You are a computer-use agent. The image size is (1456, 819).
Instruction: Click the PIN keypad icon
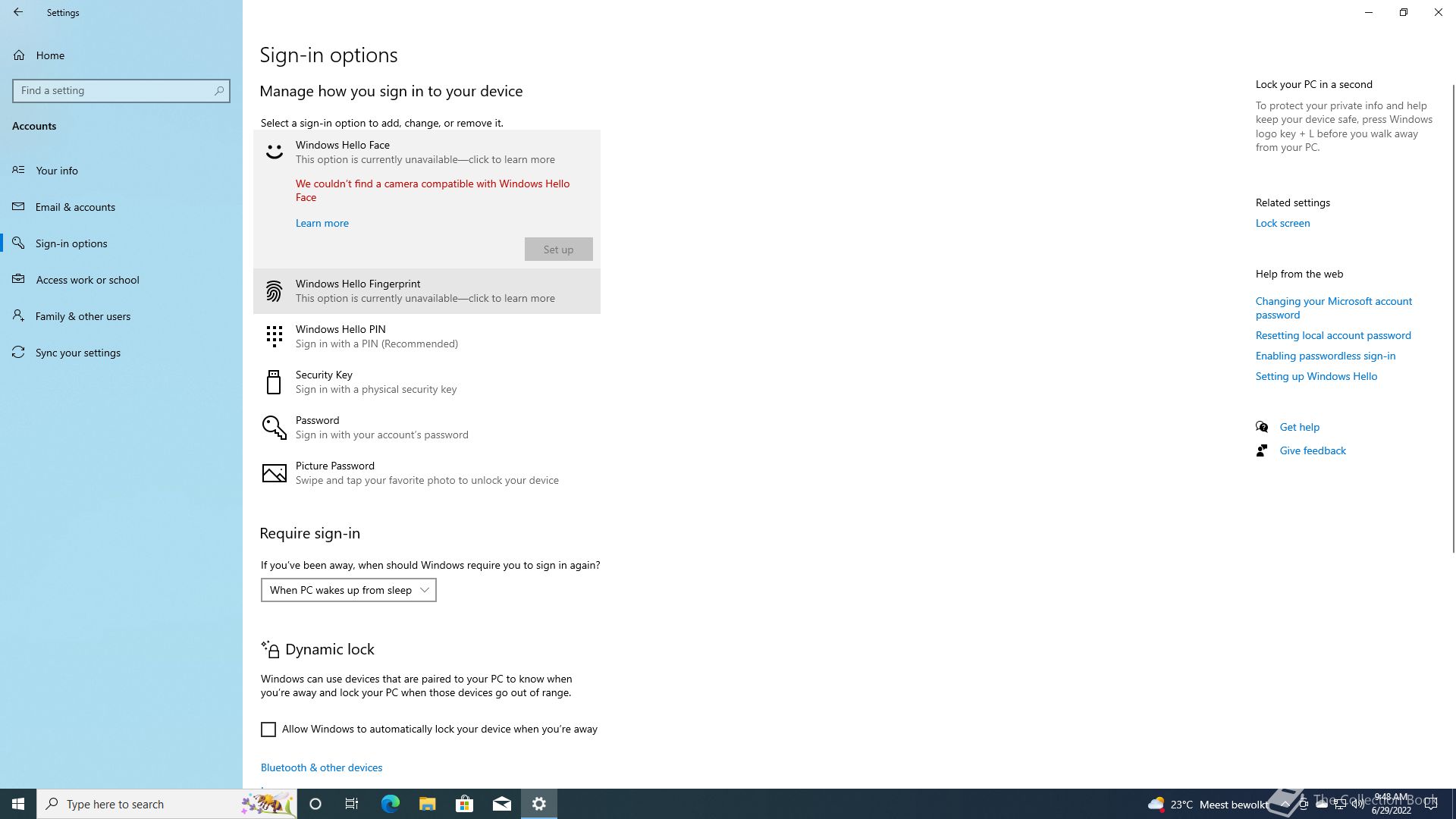click(x=274, y=337)
